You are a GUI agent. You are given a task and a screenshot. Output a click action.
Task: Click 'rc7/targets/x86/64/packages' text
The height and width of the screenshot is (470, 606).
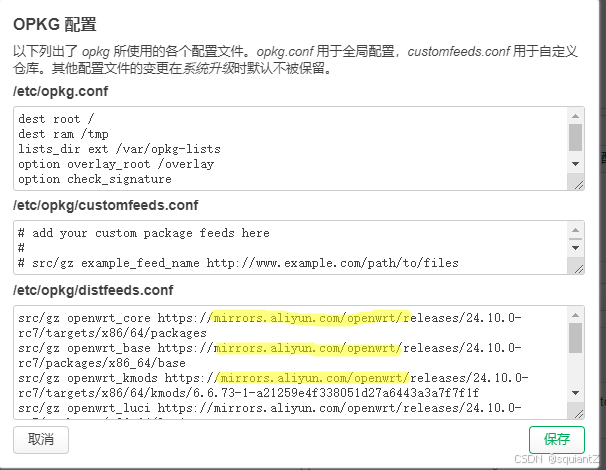point(112,333)
